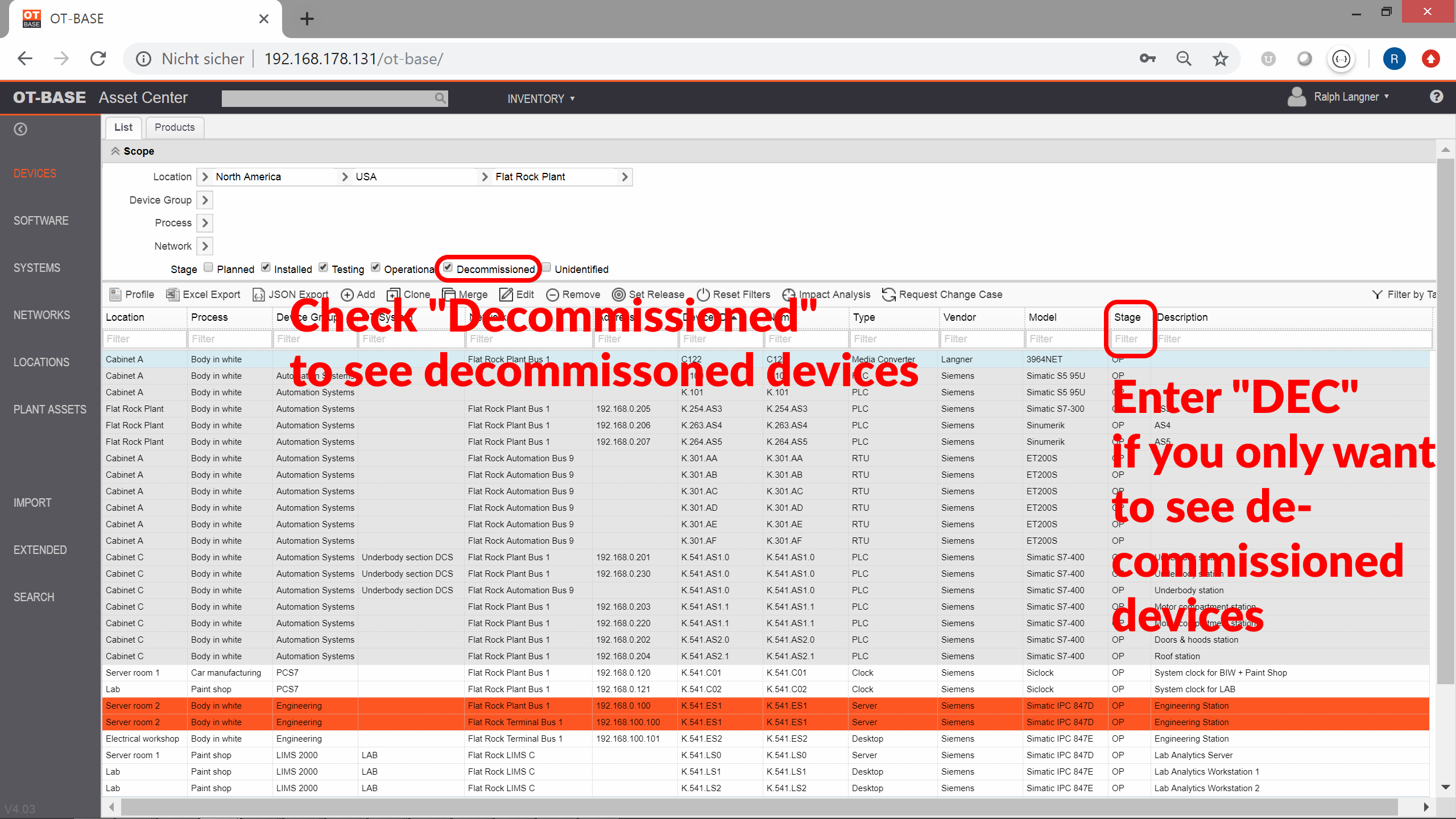Click the JSON Export icon
Viewport: 1456px width, 819px height.
[259, 294]
